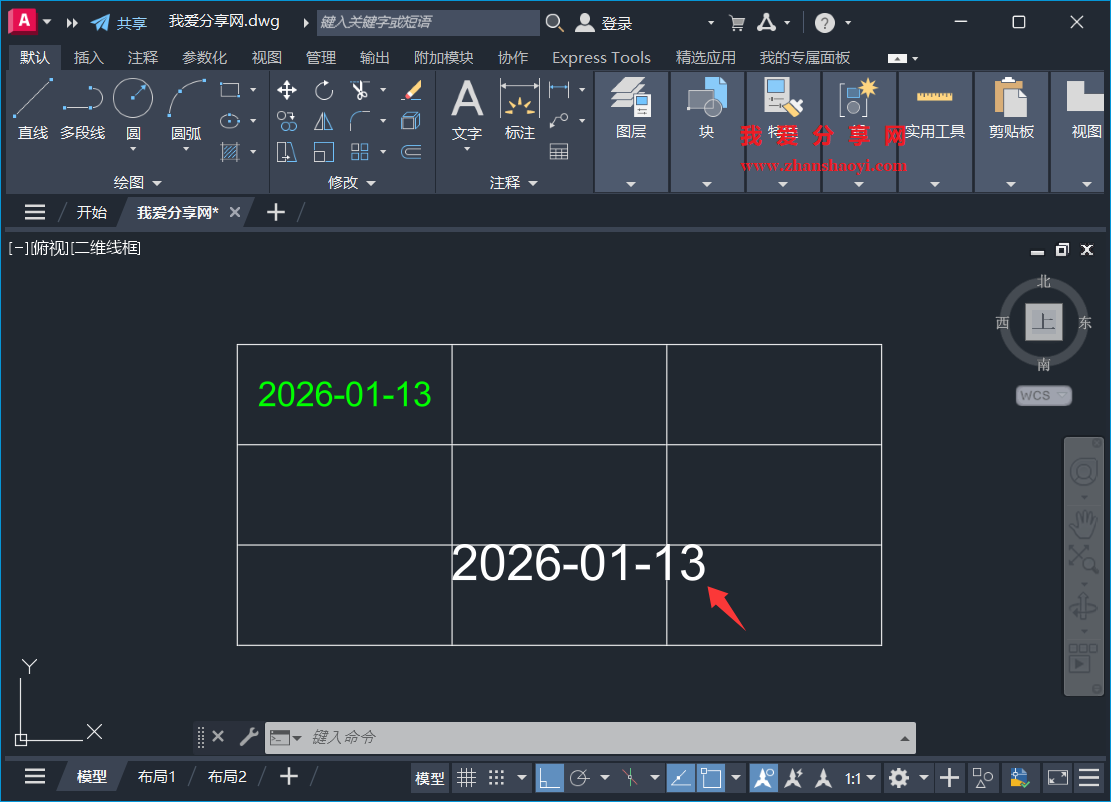Image resolution: width=1111 pixels, height=802 pixels.
Task: Switch to the 插入 ribbon tab
Action: 89,57
